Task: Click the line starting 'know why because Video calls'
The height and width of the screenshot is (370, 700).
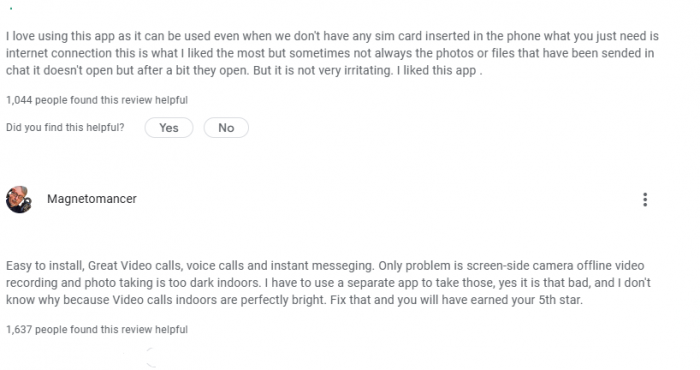Action: click(294, 299)
